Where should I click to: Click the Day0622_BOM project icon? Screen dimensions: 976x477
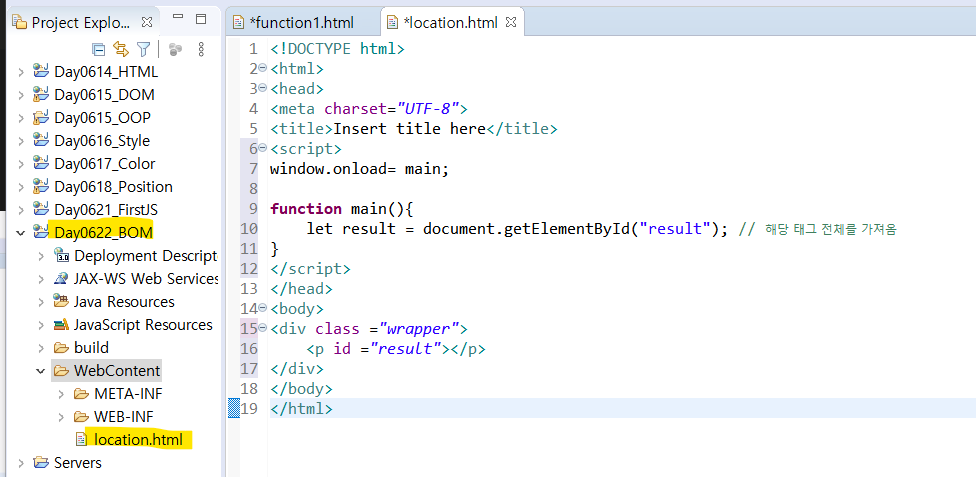pos(40,232)
